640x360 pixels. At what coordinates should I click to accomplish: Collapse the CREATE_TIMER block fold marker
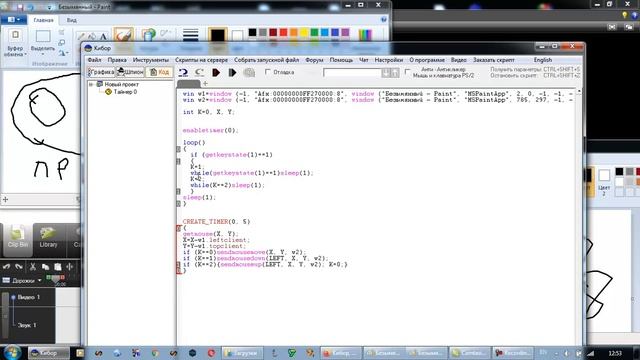[178, 228]
